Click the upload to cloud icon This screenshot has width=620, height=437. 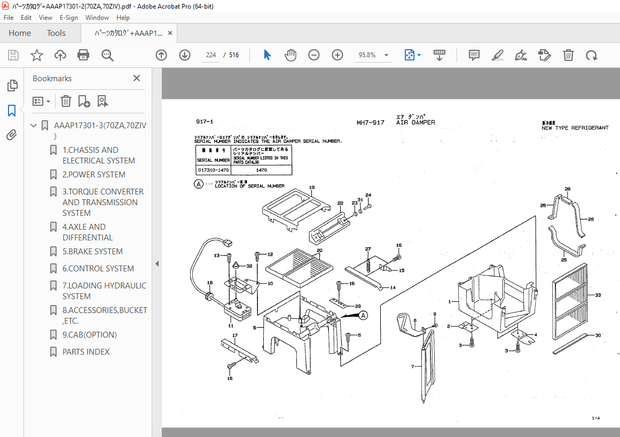[60, 55]
